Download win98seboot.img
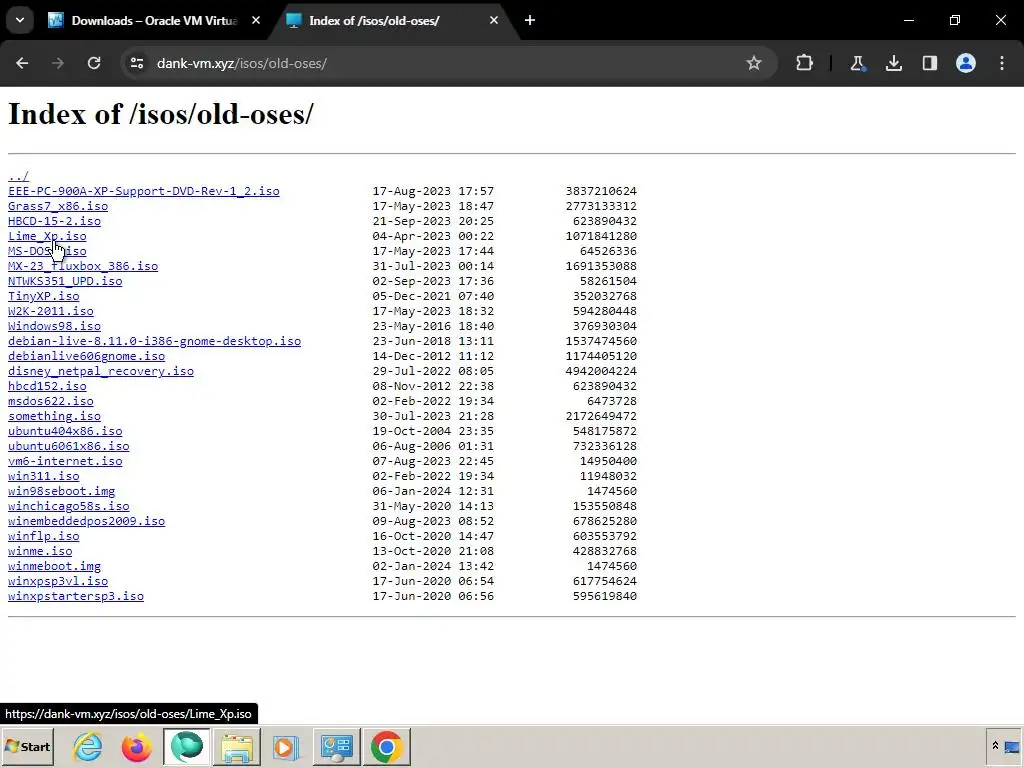 pos(61,492)
